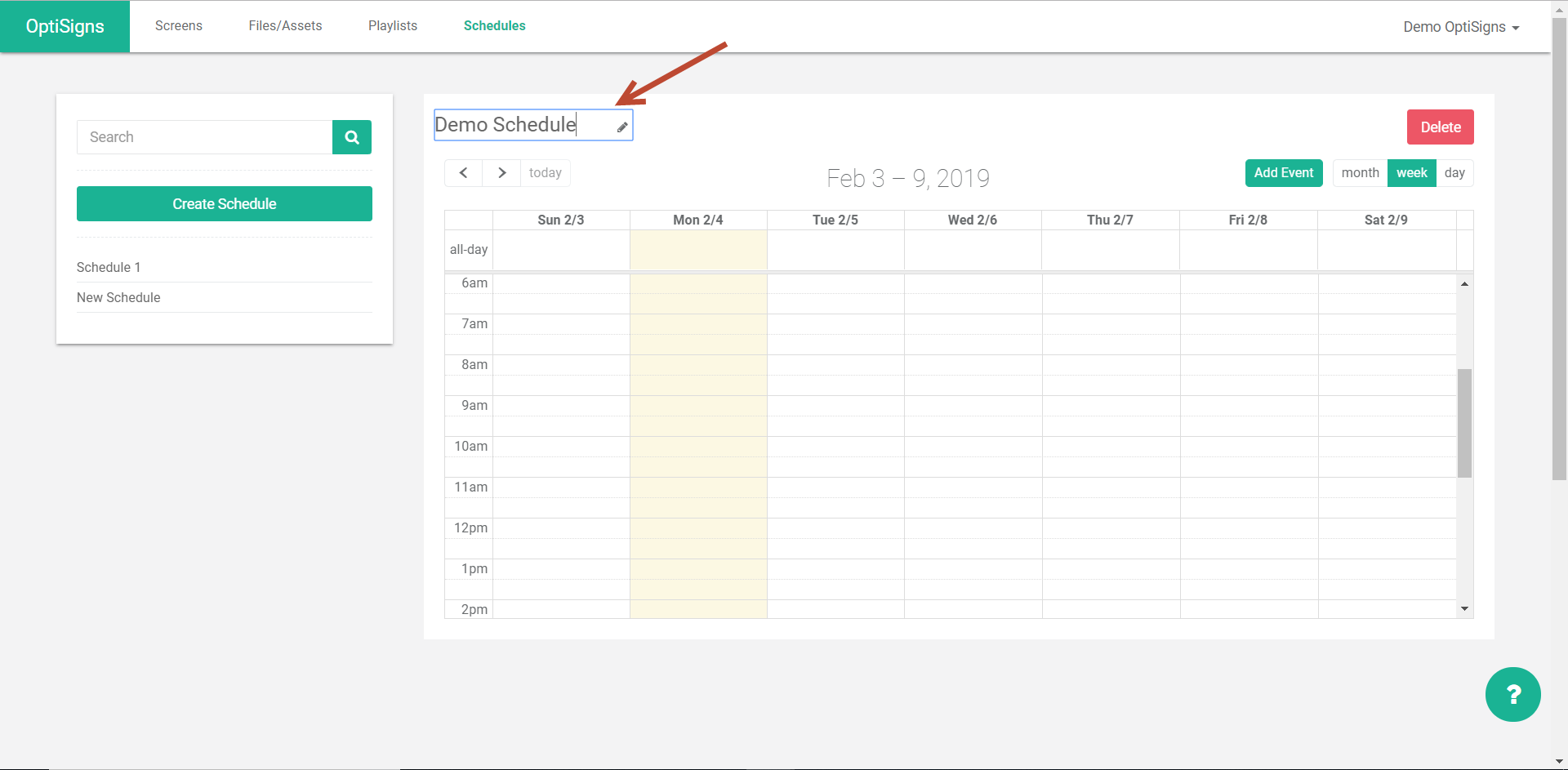Click the Thu 2/7 column header
The width and height of the screenshot is (1568, 770).
click(x=1110, y=220)
